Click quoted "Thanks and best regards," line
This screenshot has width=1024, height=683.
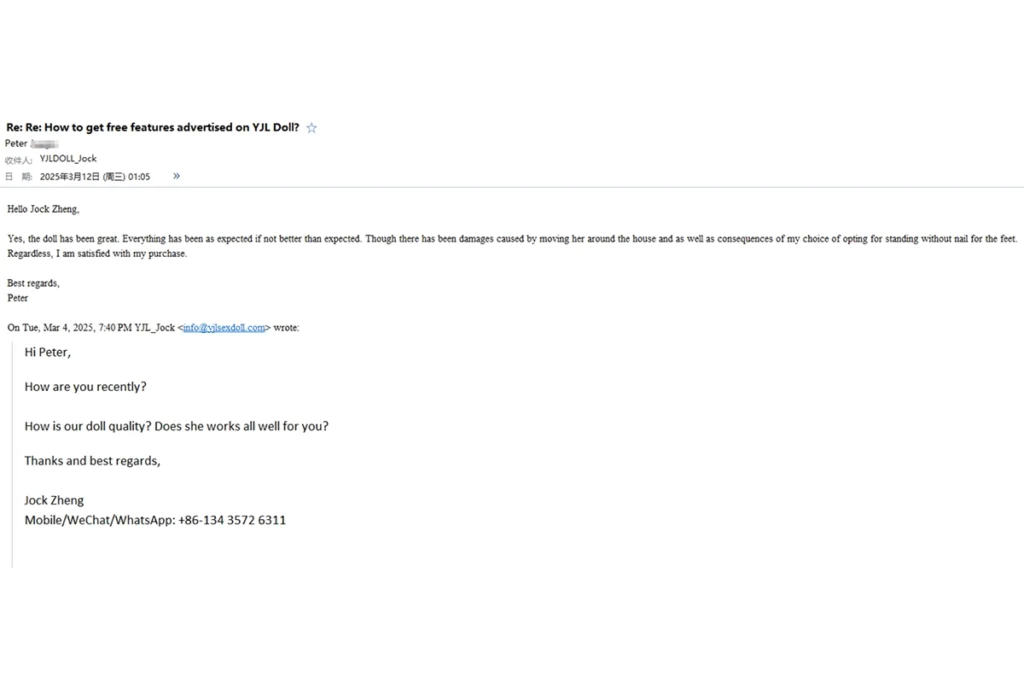(x=92, y=461)
